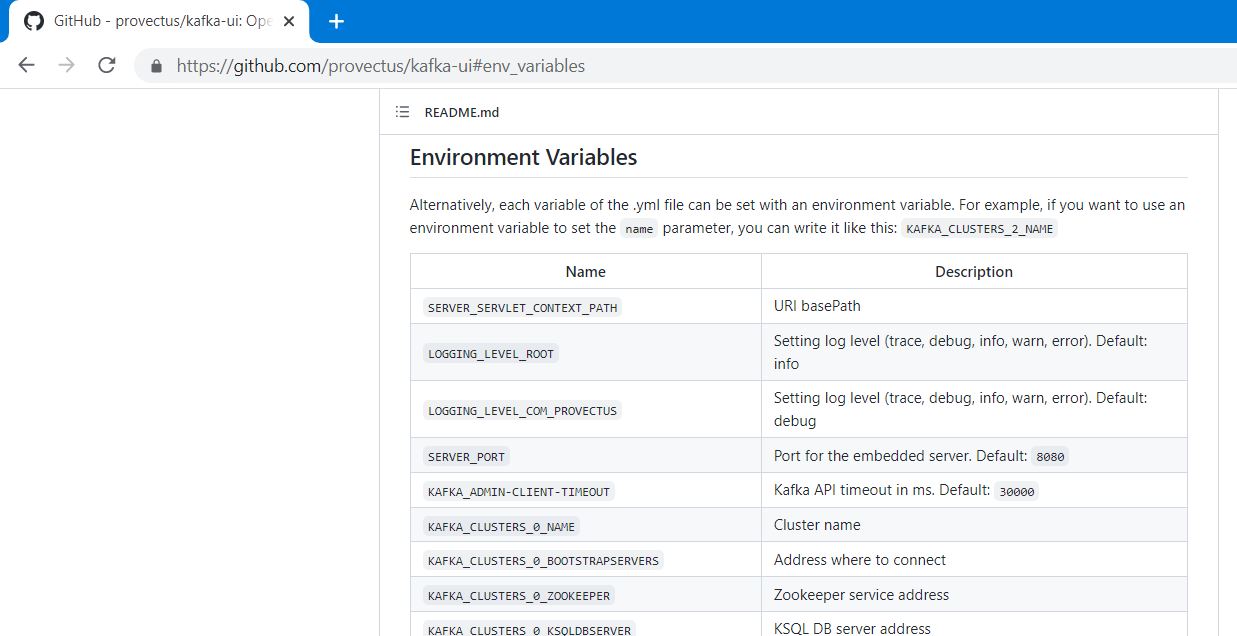Open a new tab with plus icon
This screenshot has width=1237, height=636.
[336, 21]
